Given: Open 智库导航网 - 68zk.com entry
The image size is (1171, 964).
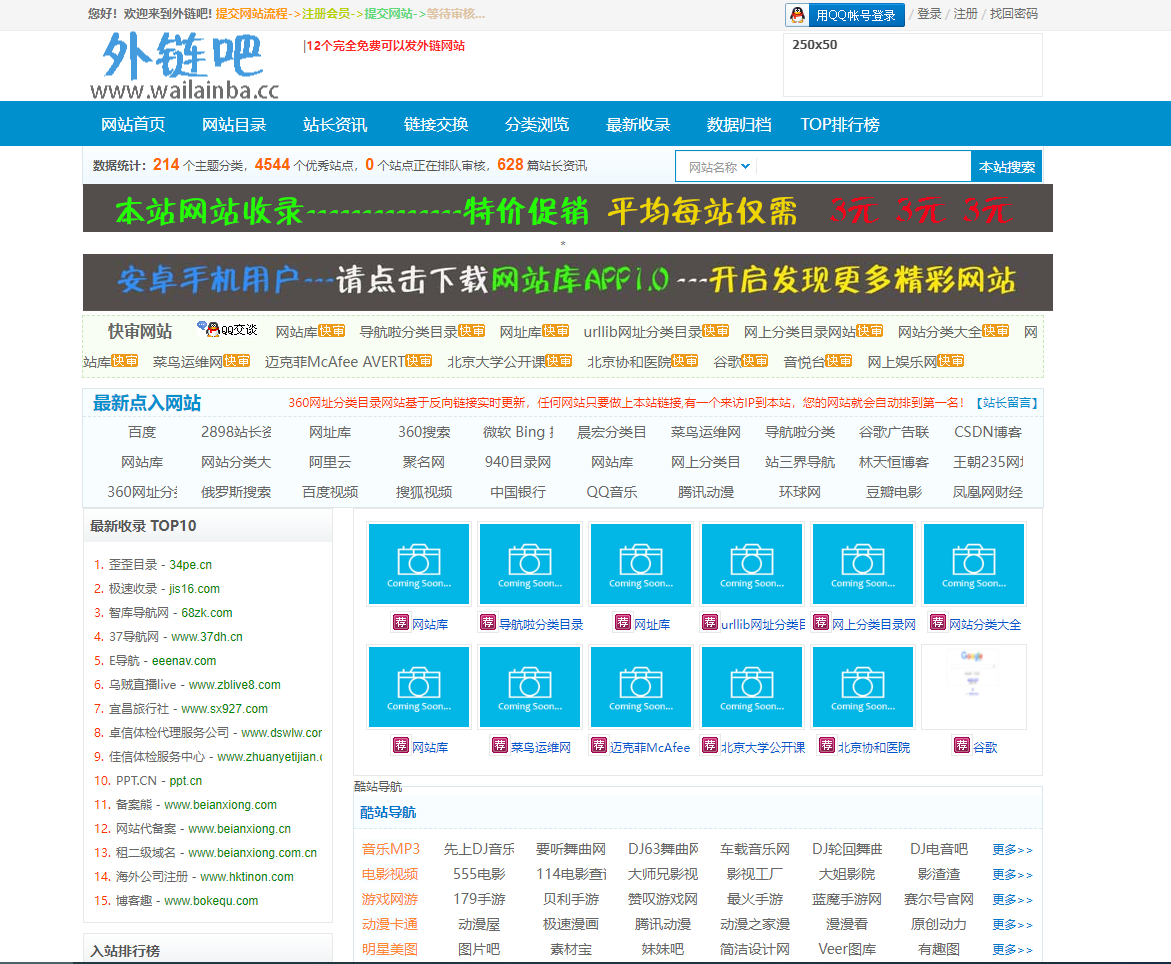Looking at the screenshot, I should [170, 612].
